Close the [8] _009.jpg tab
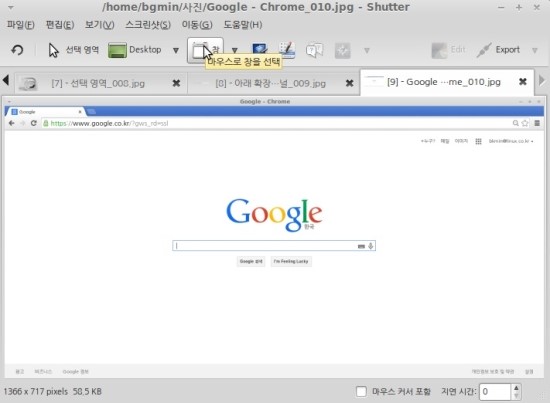The image size is (550, 403). tap(349, 83)
